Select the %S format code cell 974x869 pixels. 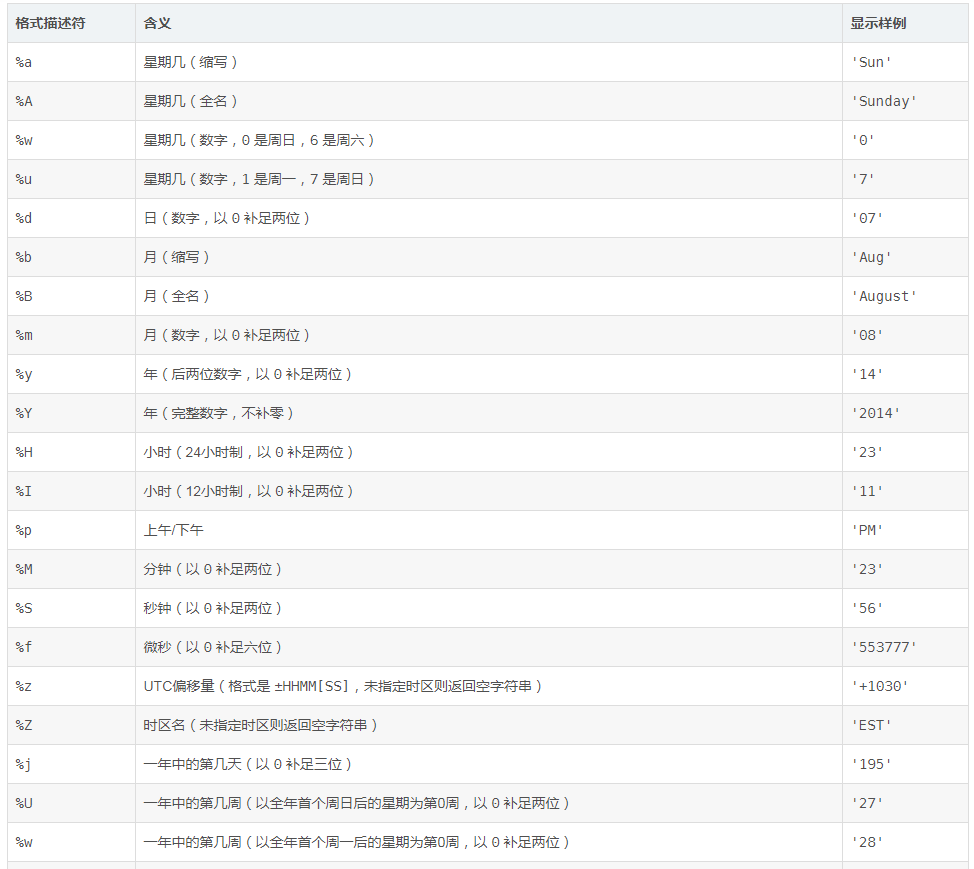24,608
